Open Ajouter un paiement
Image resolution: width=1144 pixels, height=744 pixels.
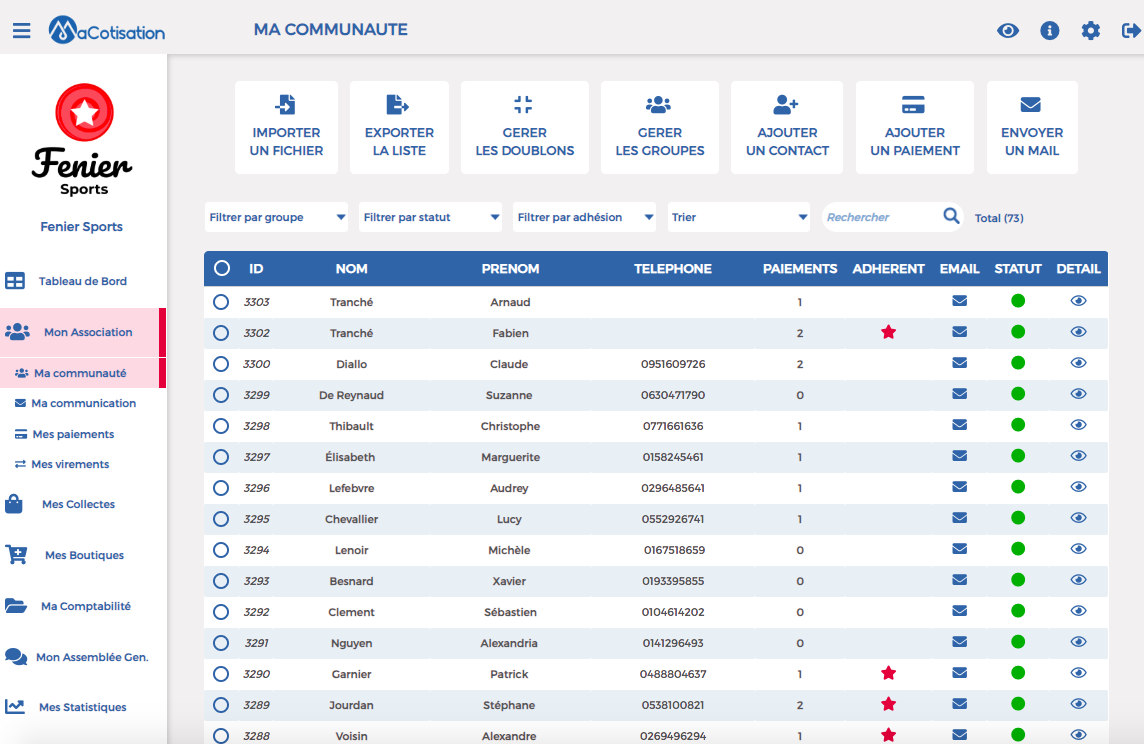pos(914,127)
